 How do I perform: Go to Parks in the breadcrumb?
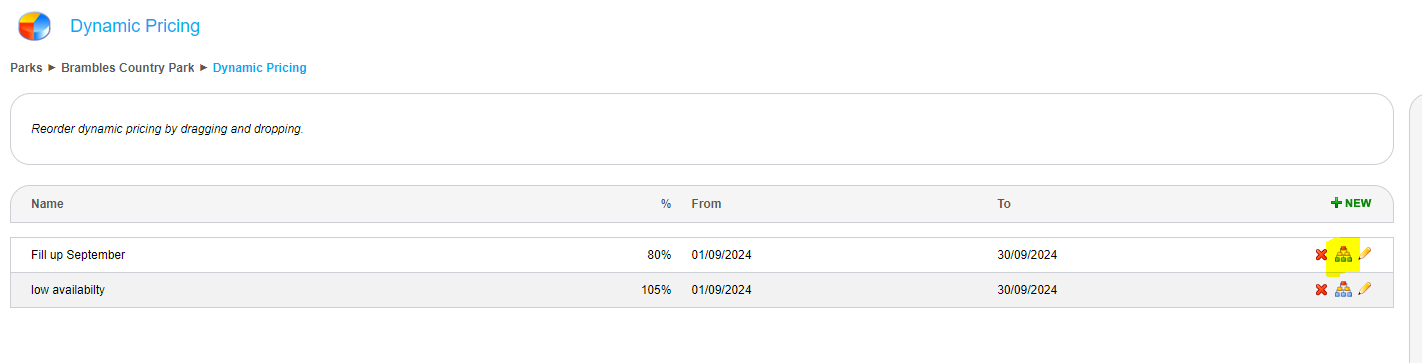26,68
